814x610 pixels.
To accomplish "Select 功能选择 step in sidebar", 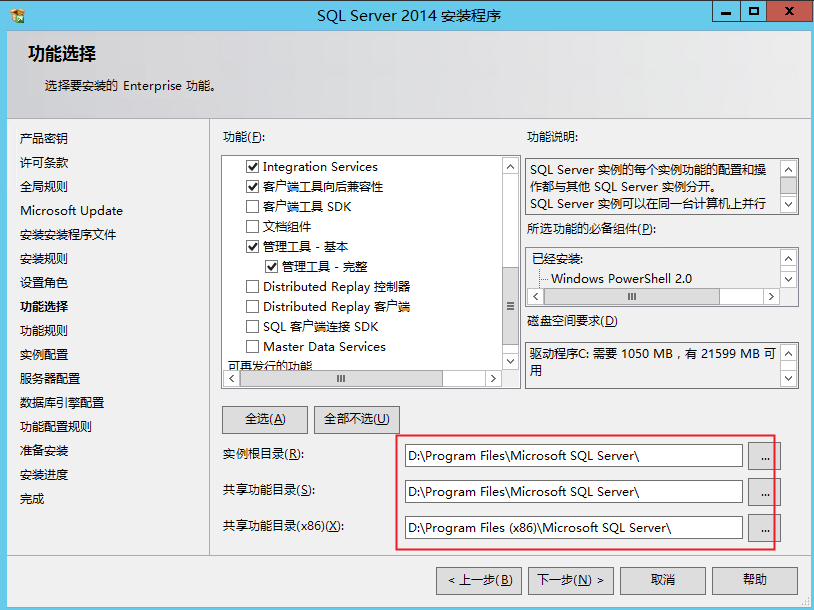I will click(44, 307).
